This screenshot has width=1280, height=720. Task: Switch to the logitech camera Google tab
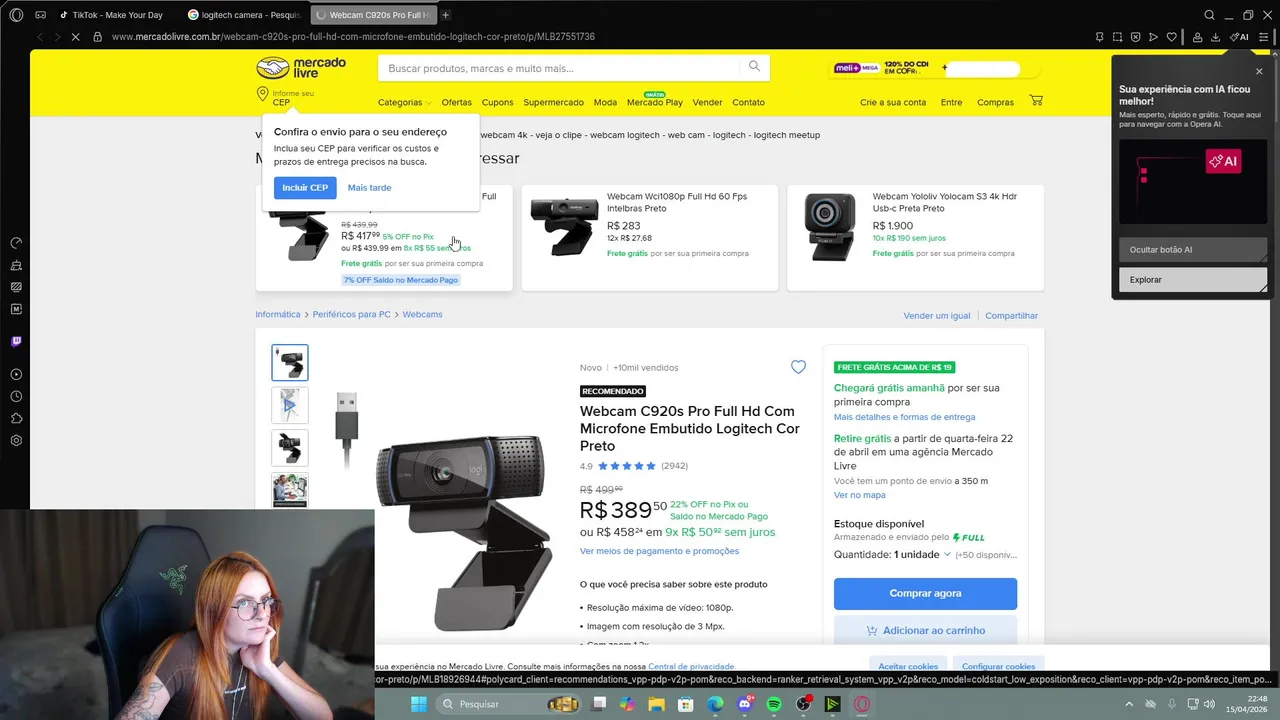(245, 15)
